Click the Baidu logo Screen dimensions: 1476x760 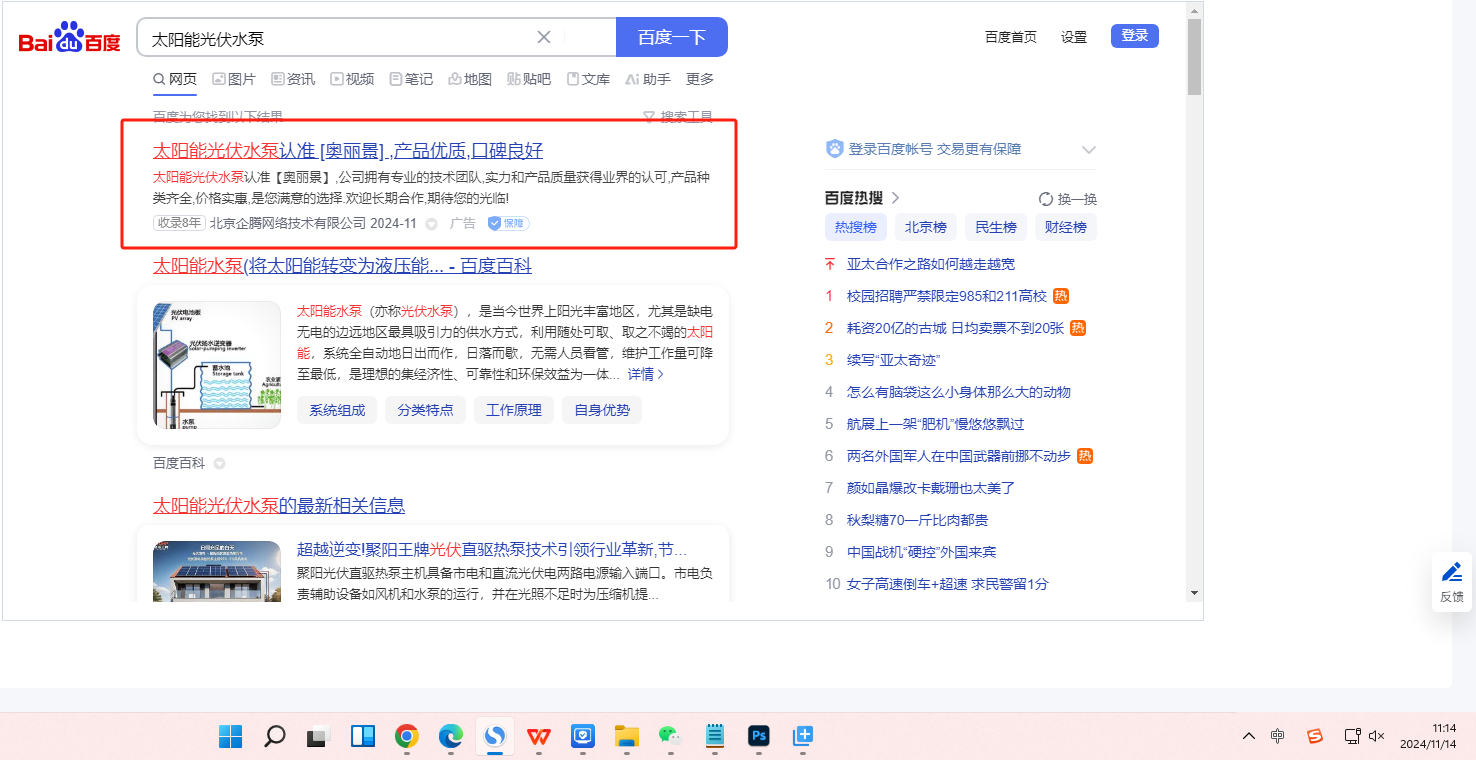coord(69,38)
